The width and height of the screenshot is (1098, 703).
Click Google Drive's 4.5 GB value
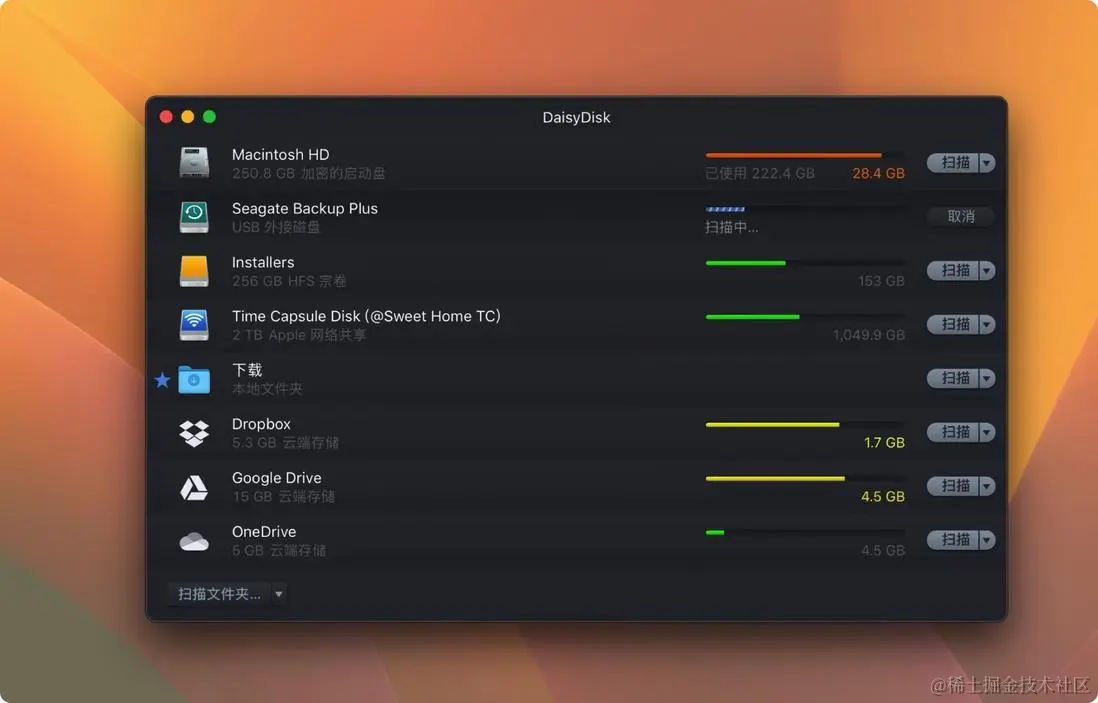pyautogui.click(x=882, y=496)
